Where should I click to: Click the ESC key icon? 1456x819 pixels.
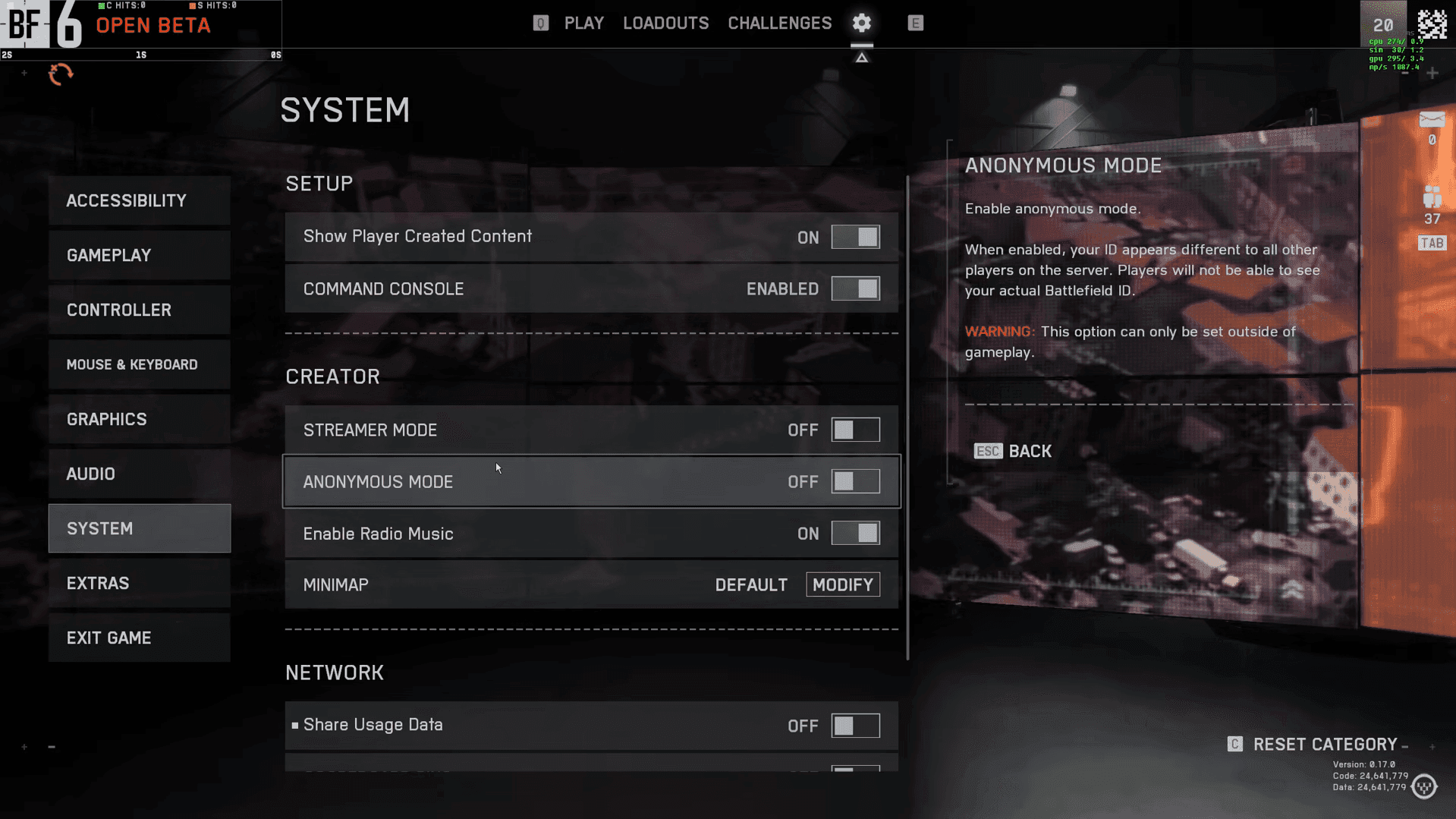point(988,451)
